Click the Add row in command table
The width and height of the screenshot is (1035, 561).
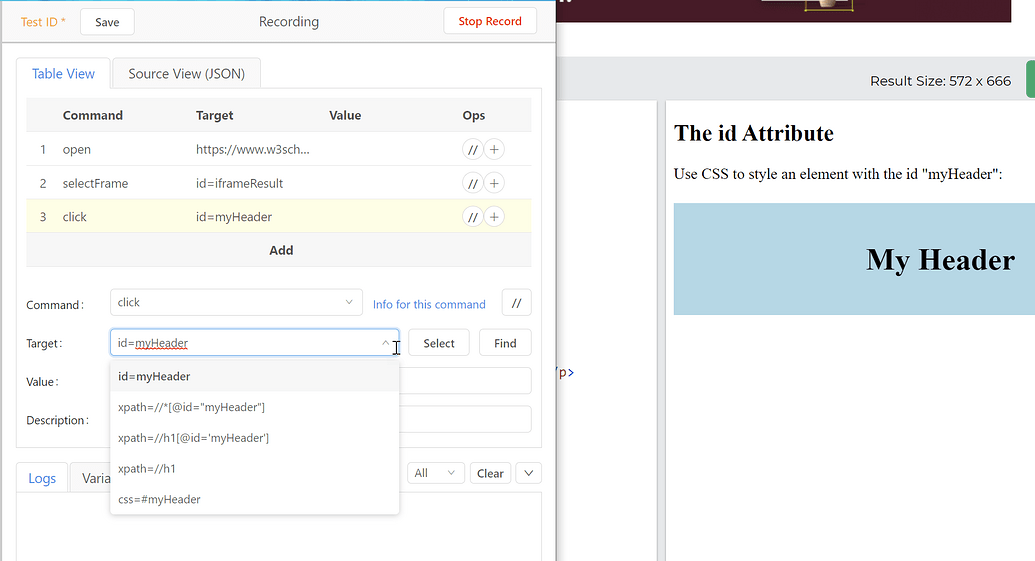pos(279,250)
